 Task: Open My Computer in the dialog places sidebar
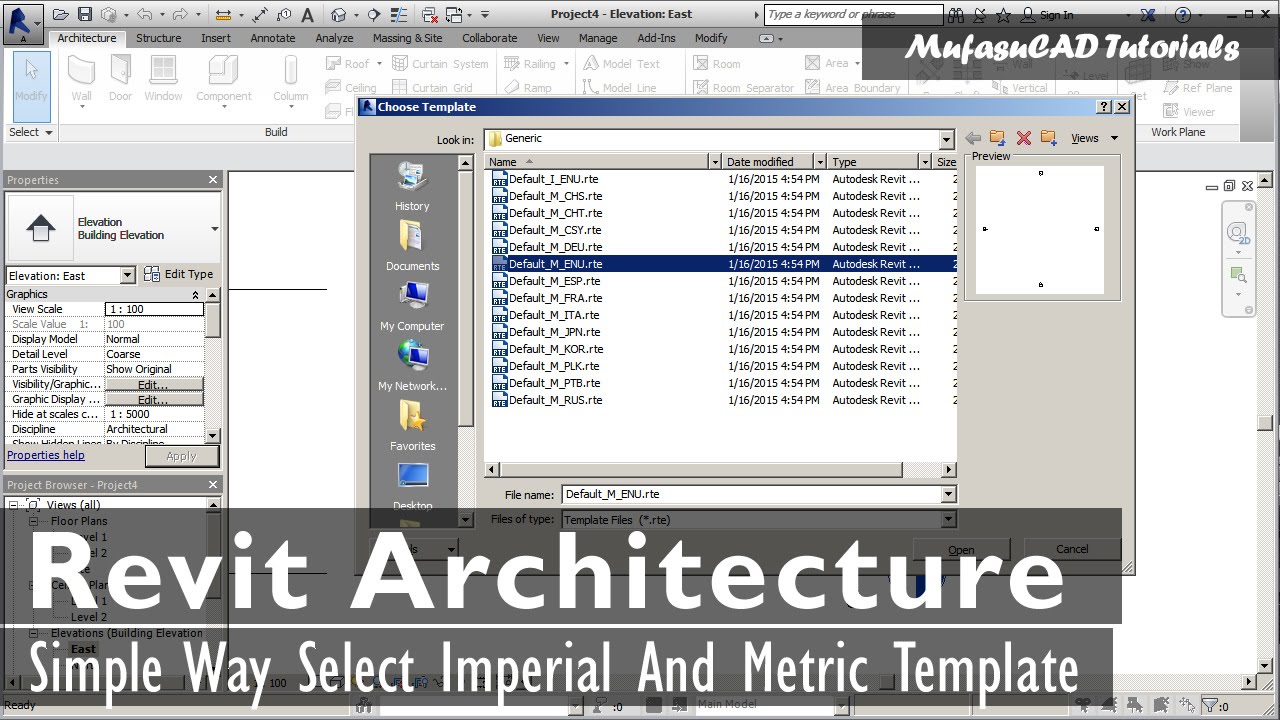[412, 306]
